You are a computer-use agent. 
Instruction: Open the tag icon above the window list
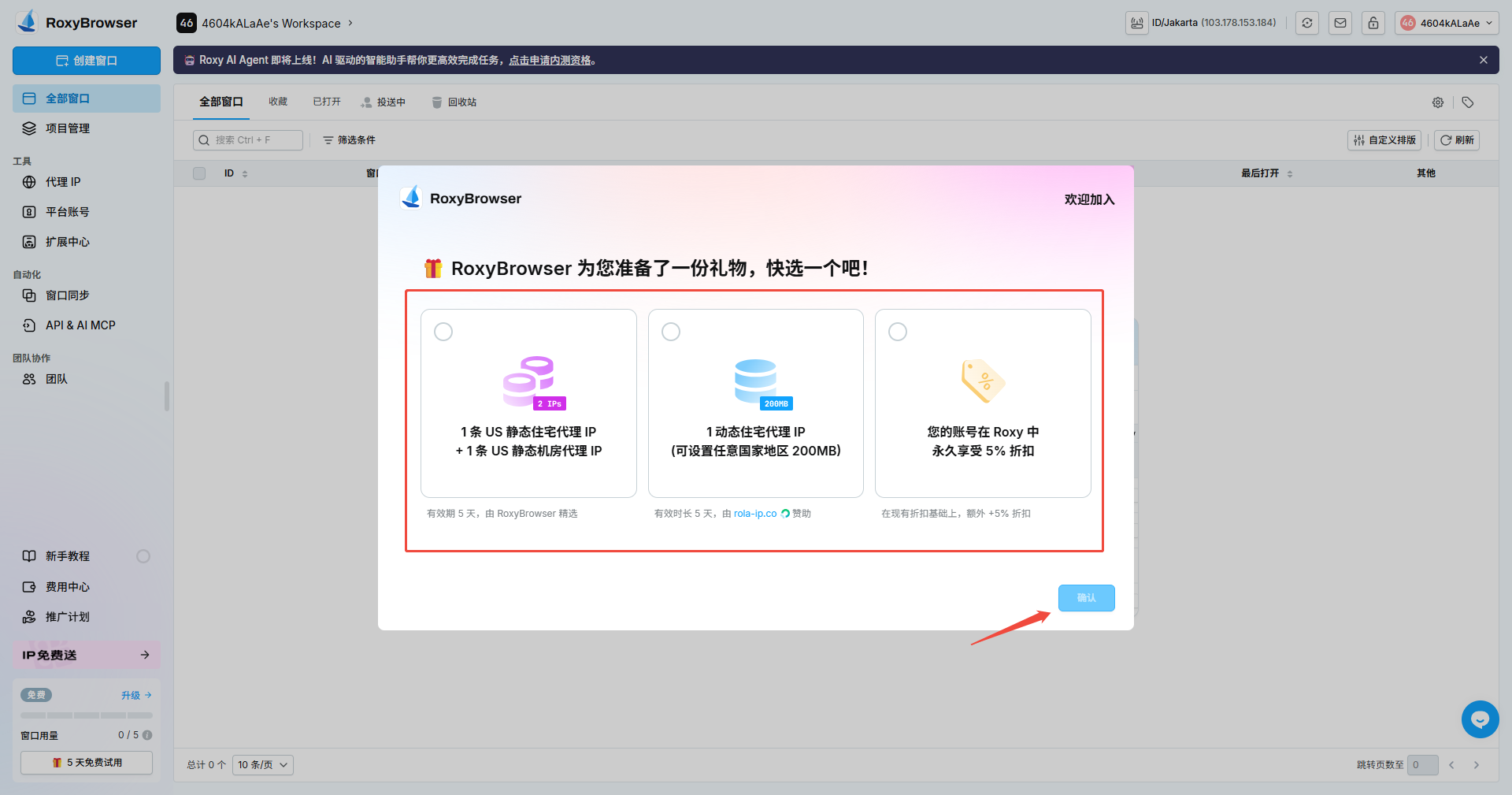(x=1466, y=102)
